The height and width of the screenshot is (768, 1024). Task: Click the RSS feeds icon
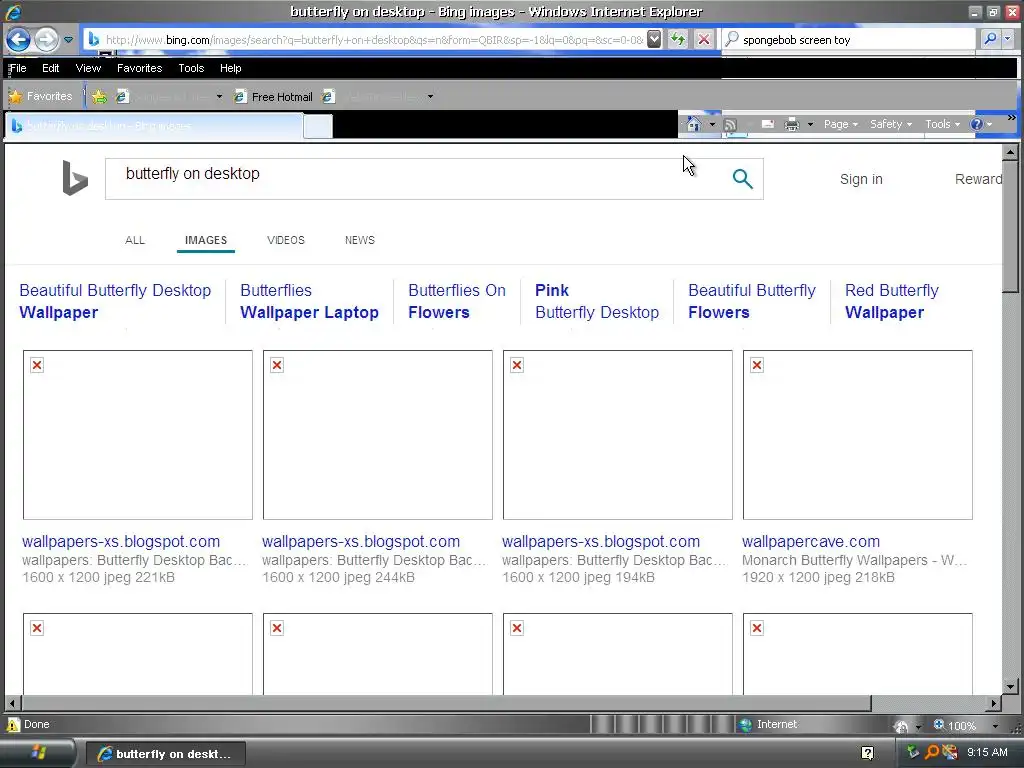point(730,124)
